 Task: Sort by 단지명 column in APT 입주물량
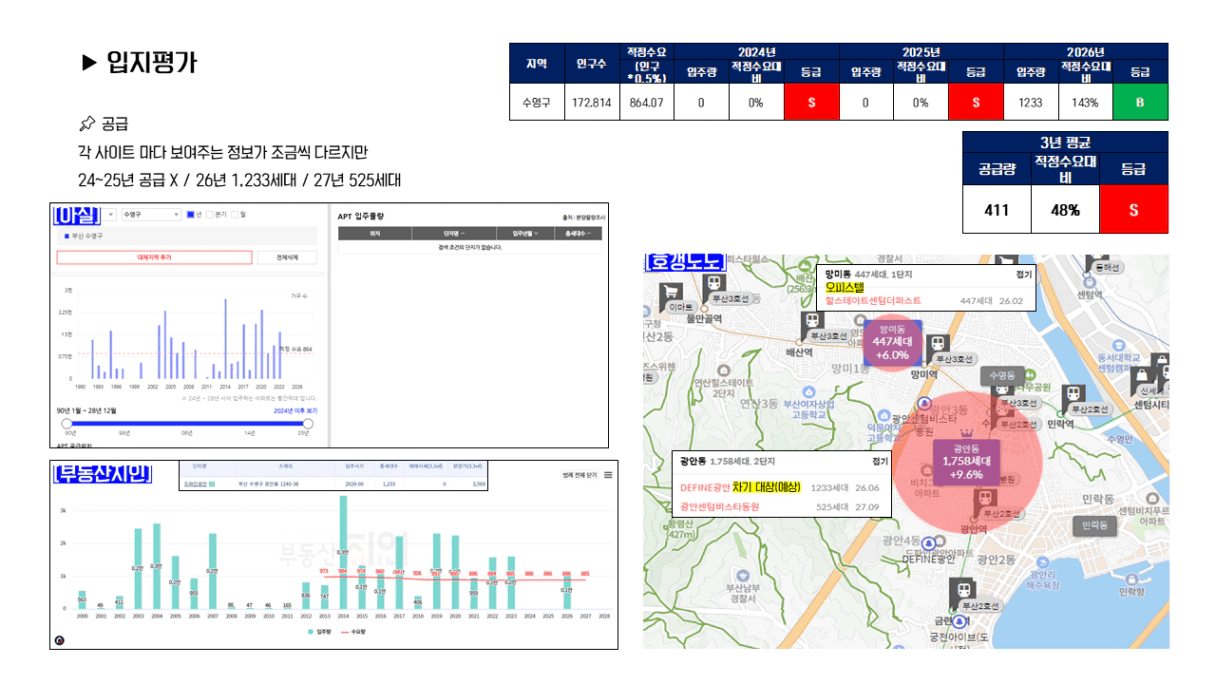coord(454,233)
